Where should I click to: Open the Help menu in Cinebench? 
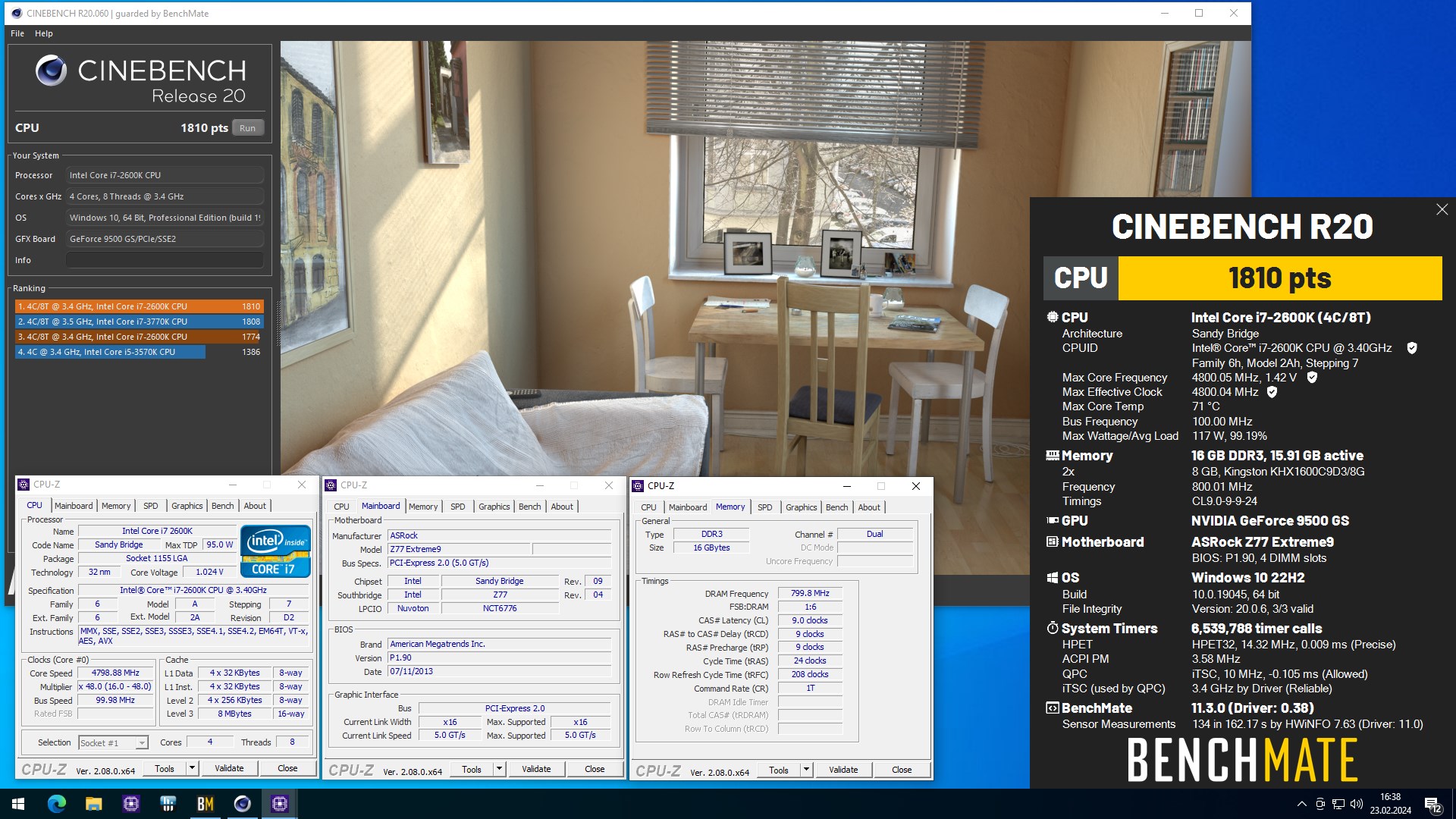point(44,33)
